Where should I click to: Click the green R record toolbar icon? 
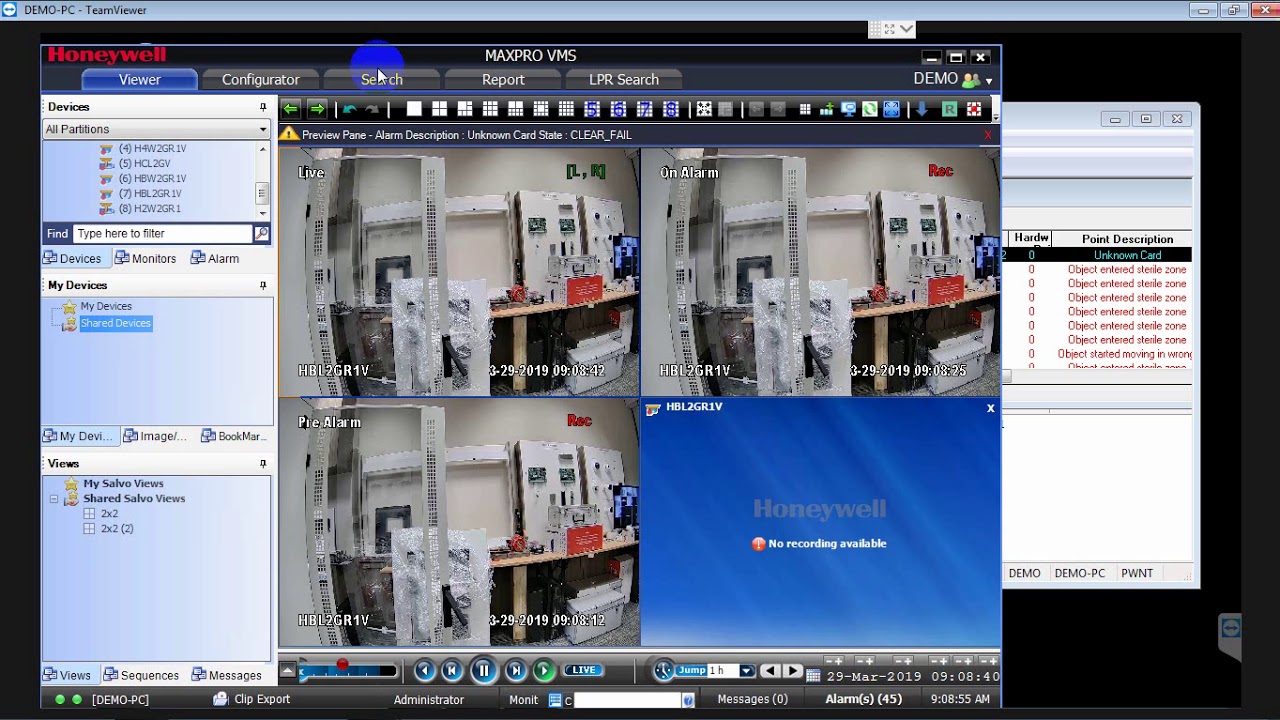(949, 109)
